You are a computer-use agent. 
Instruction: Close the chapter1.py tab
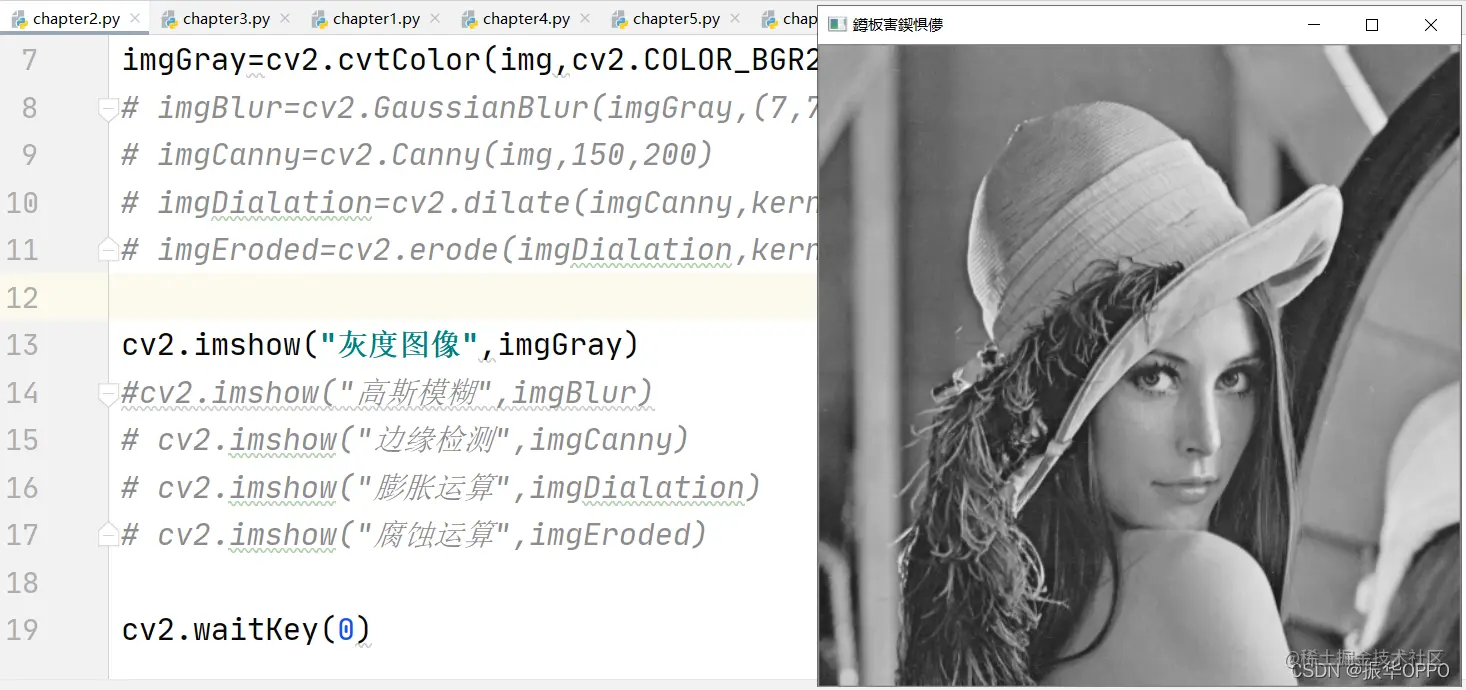435,18
